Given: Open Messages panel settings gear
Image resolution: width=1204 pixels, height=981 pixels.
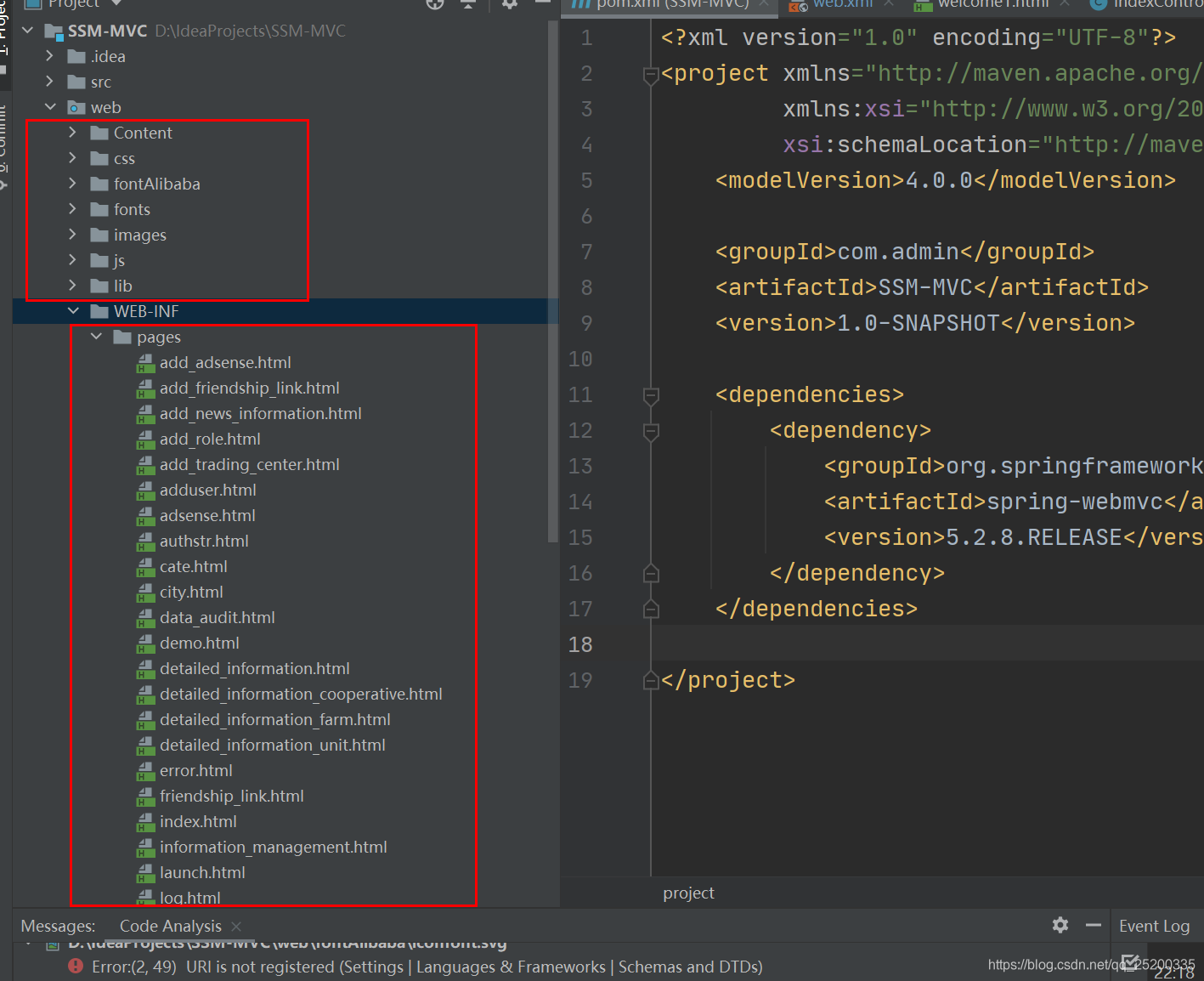Looking at the screenshot, I should coord(1060,925).
